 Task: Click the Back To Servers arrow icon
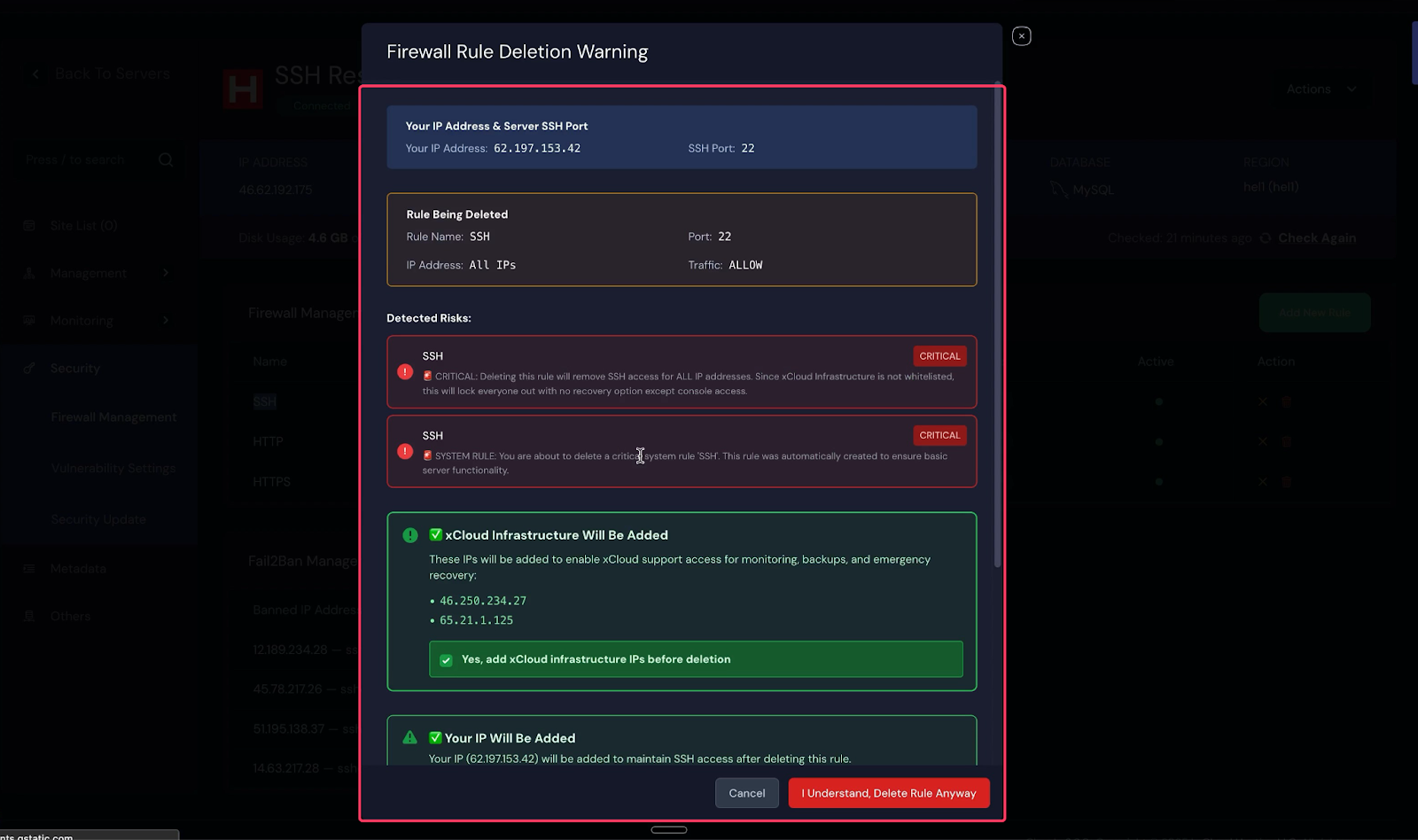point(36,74)
